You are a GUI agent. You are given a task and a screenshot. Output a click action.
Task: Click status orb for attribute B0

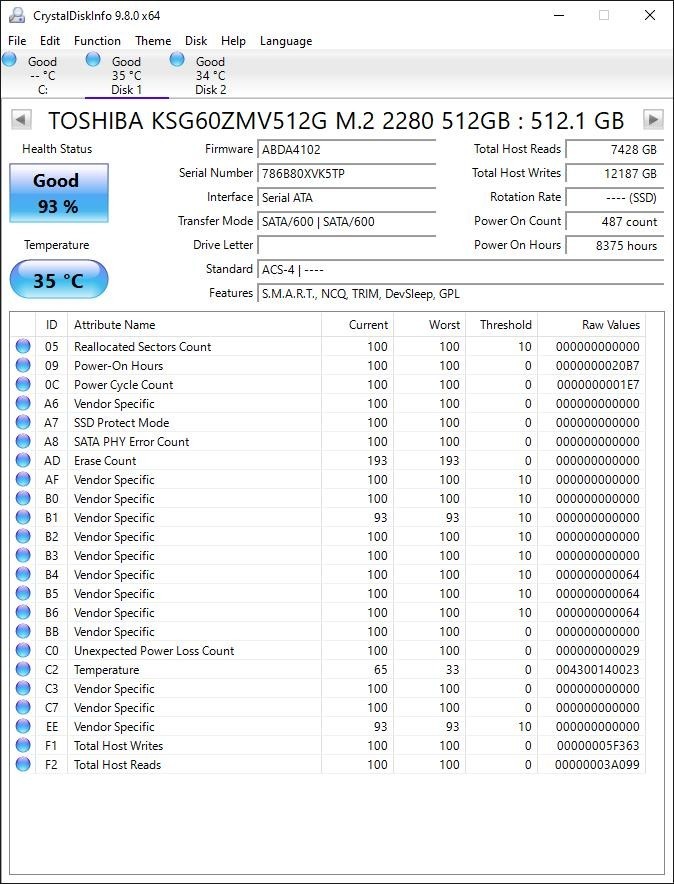tap(23, 498)
